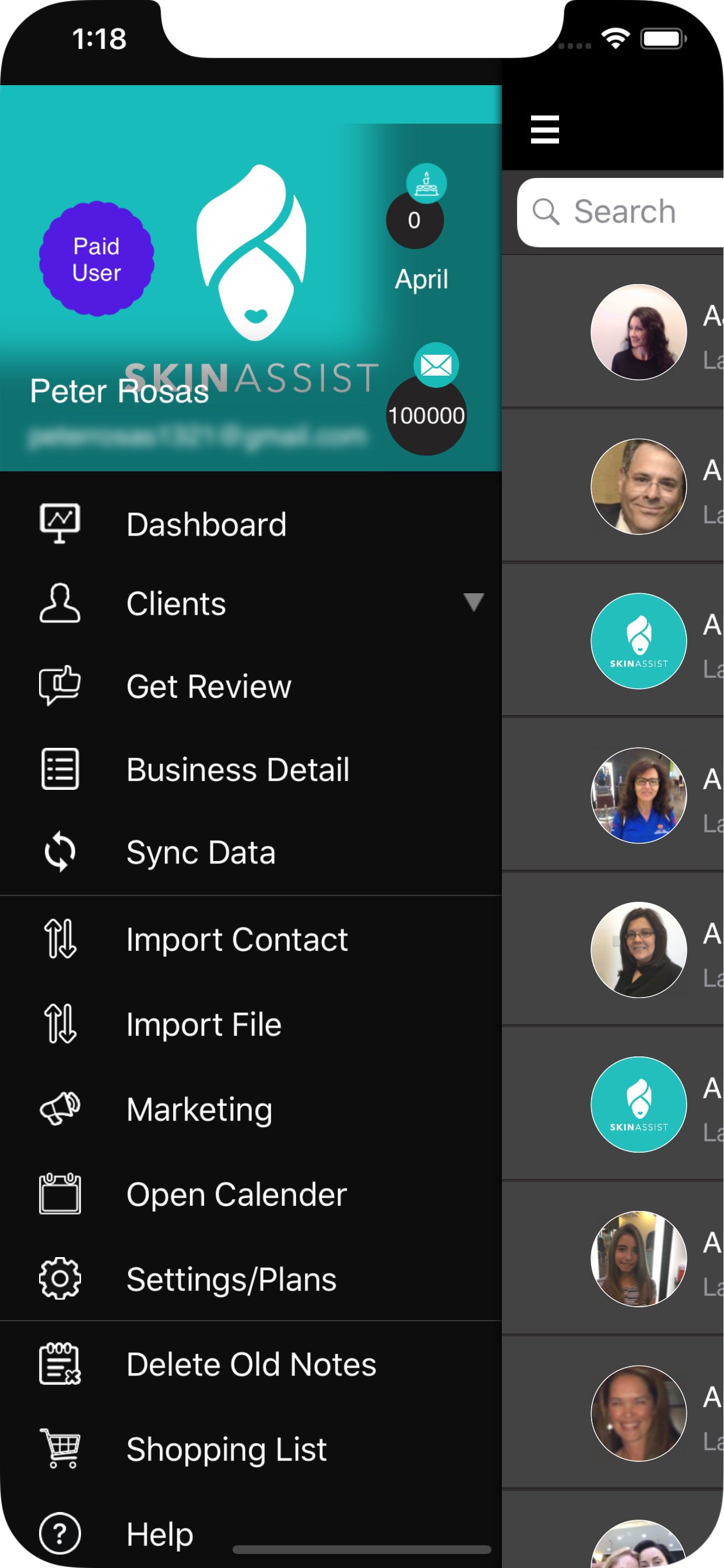Tap the 100000 message credits counter
This screenshot has width=724, height=1568.
426,416
